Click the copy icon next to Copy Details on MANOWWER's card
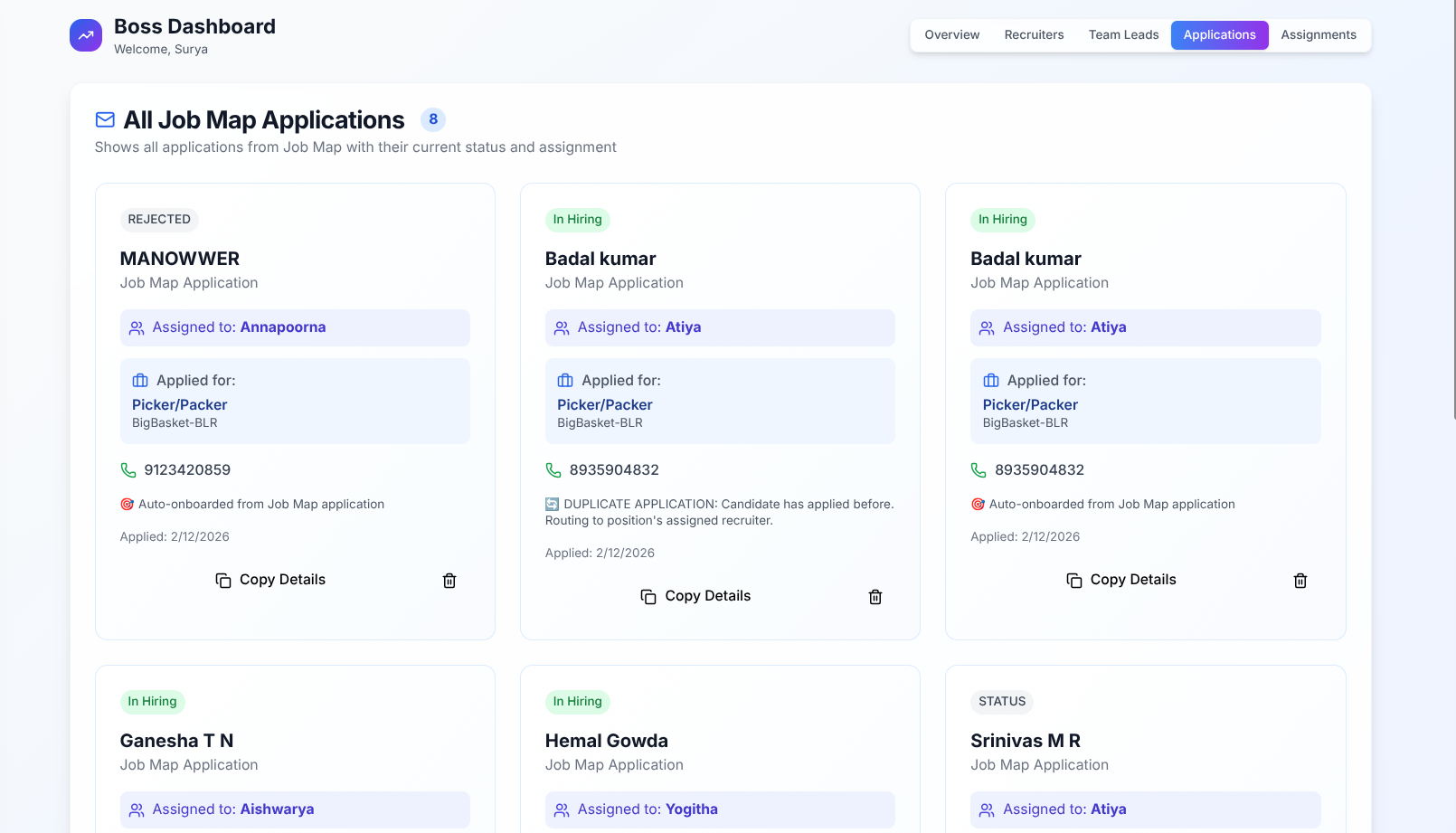 tap(223, 580)
